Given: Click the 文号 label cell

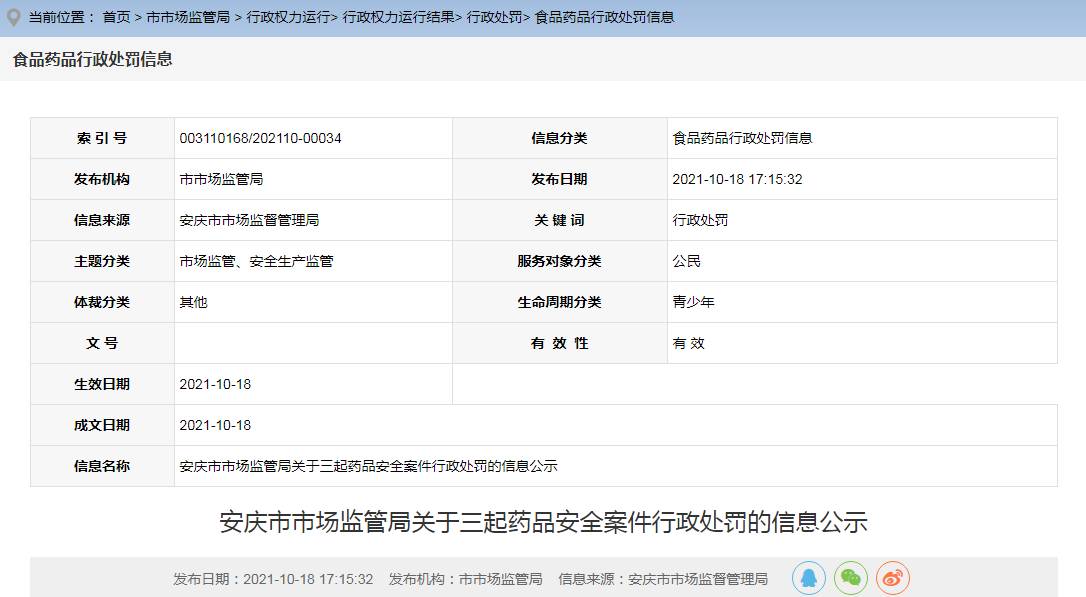Looking at the screenshot, I should click(x=103, y=343).
